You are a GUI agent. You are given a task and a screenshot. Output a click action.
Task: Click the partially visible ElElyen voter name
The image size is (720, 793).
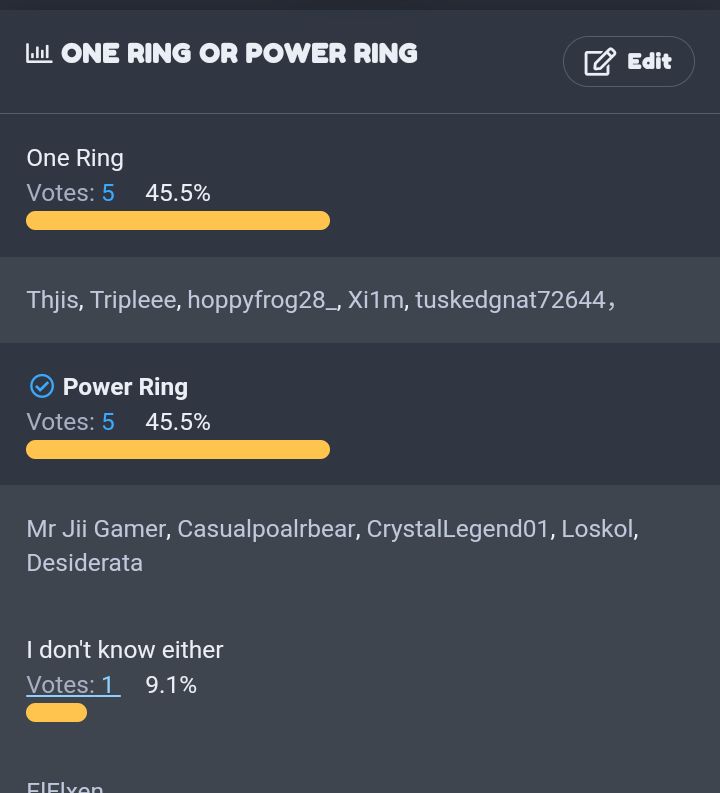pyautogui.click(x=65, y=787)
